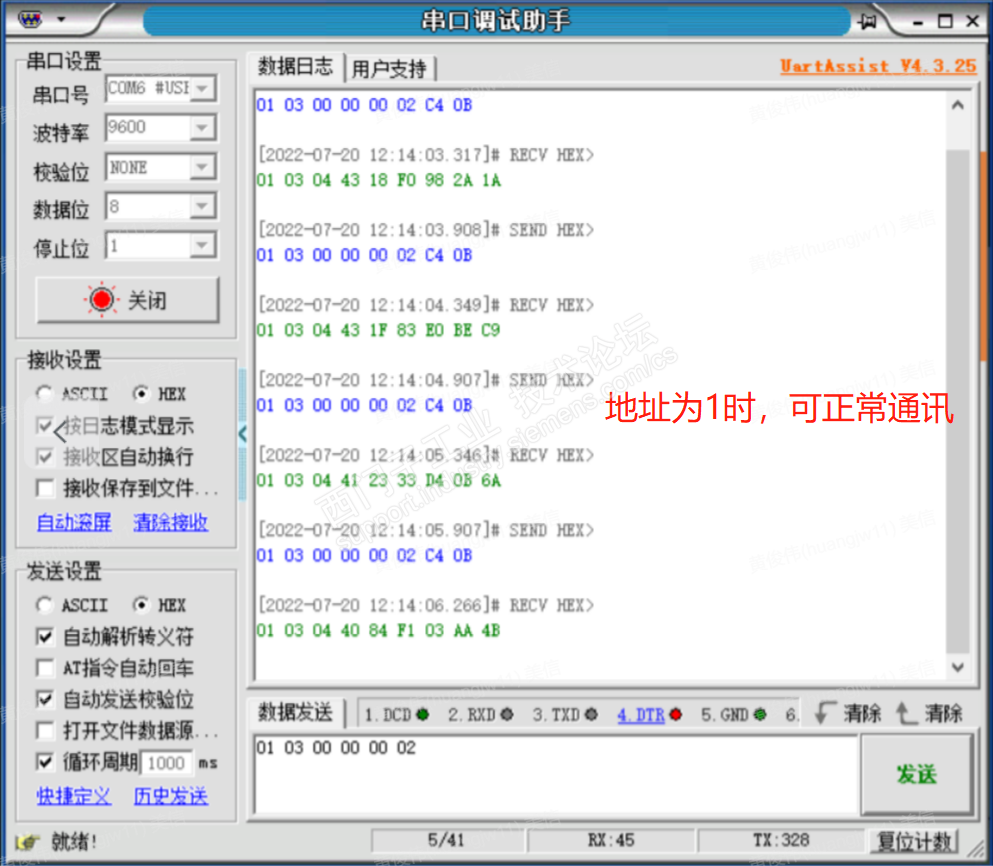Image resolution: width=993 pixels, height=866 pixels.
Task: Click the resize grip at window corner
Action: tap(977, 851)
